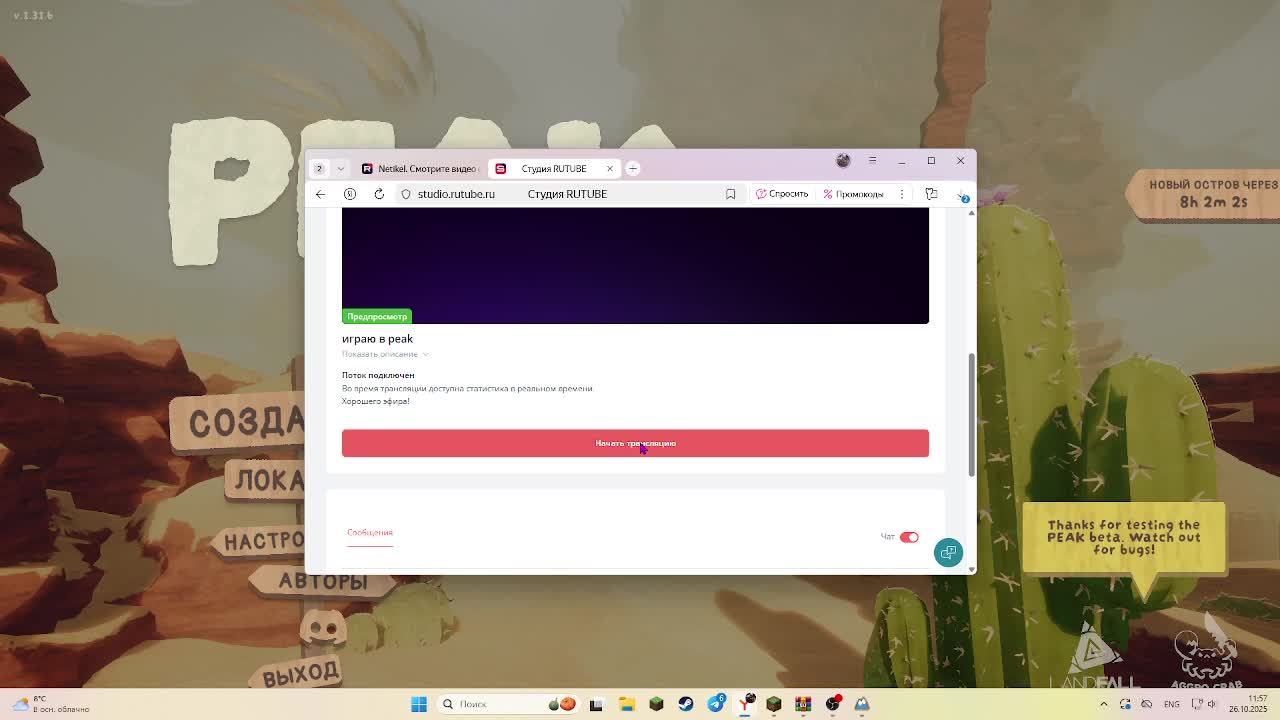This screenshot has width=1280, height=720.
Task: Click the Yandex home icon in toolbar
Action: pyautogui.click(x=350, y=194)
